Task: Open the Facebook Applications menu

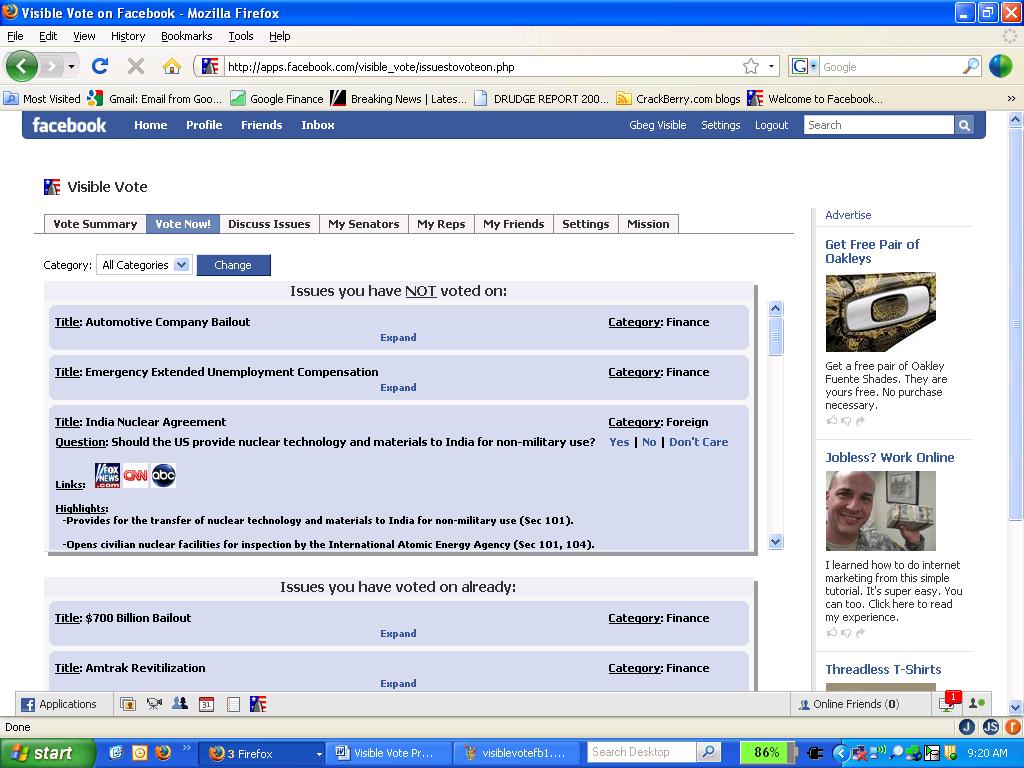Action: 59,704
